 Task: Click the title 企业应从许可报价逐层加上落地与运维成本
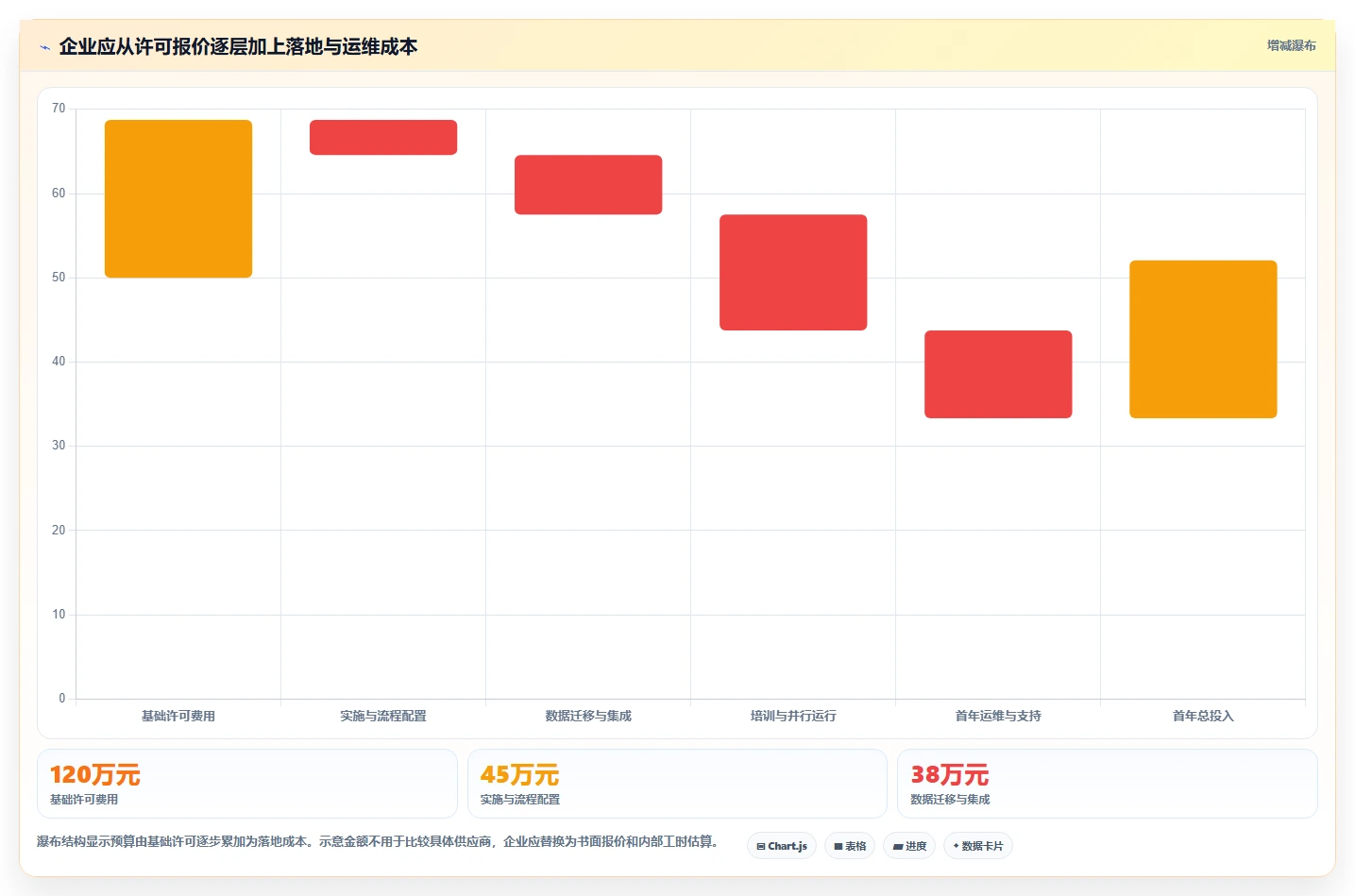point(238,46)
